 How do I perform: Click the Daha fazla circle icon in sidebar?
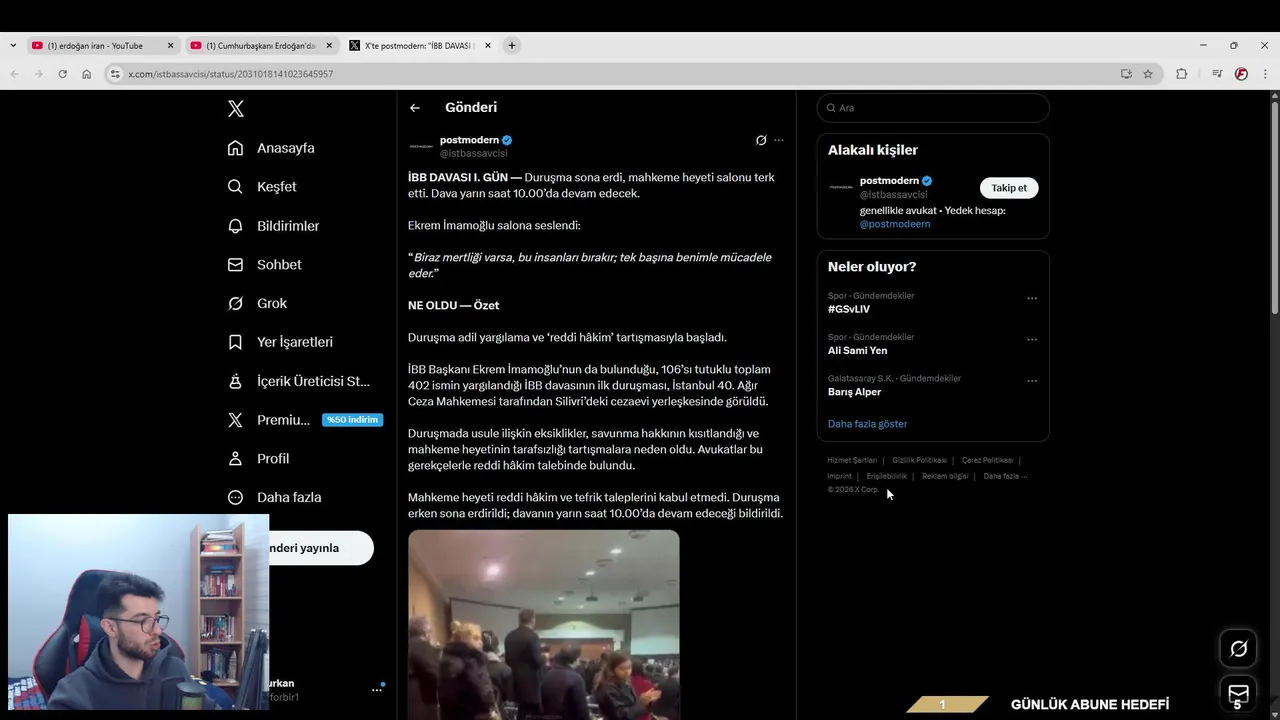[x=235, y=497]
